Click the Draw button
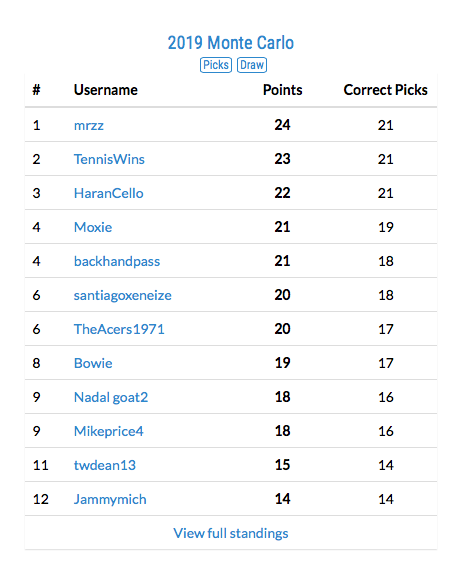 tap(252, 65)
